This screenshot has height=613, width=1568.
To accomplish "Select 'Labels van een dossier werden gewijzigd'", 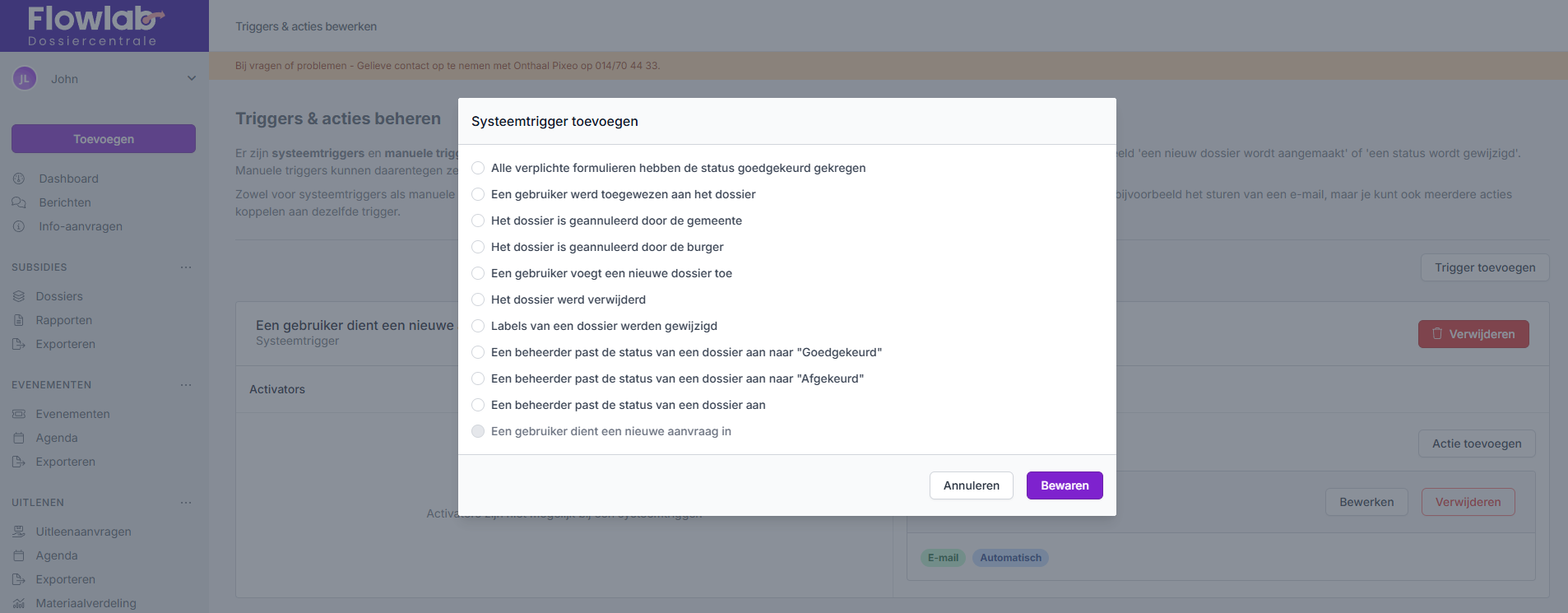I will click(478, 326).
